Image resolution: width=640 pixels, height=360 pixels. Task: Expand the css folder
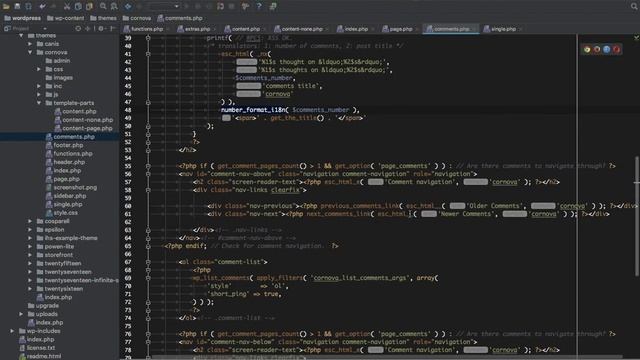pyautogui.click(x=39, y=69)
